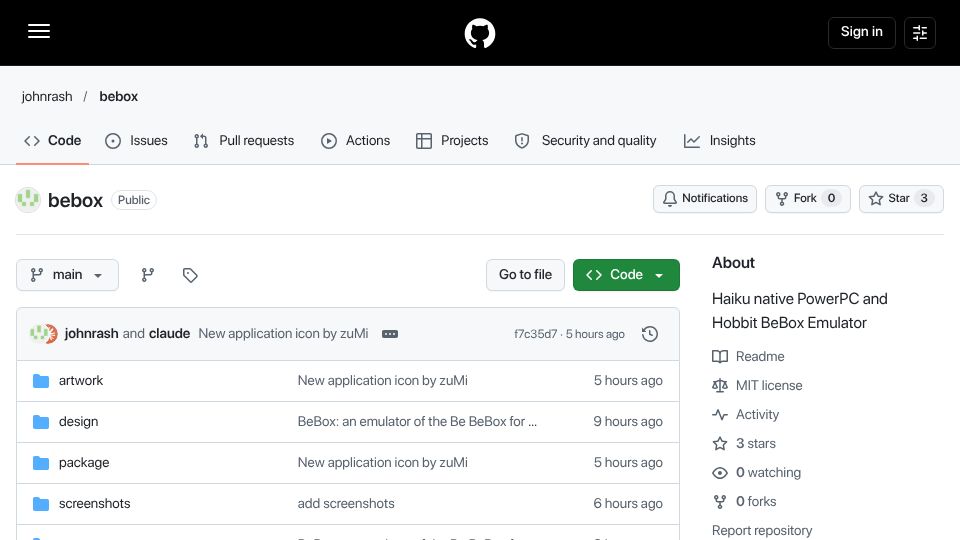Click the Notifications button
The image size is (960, 540).
tap(705, 199)
